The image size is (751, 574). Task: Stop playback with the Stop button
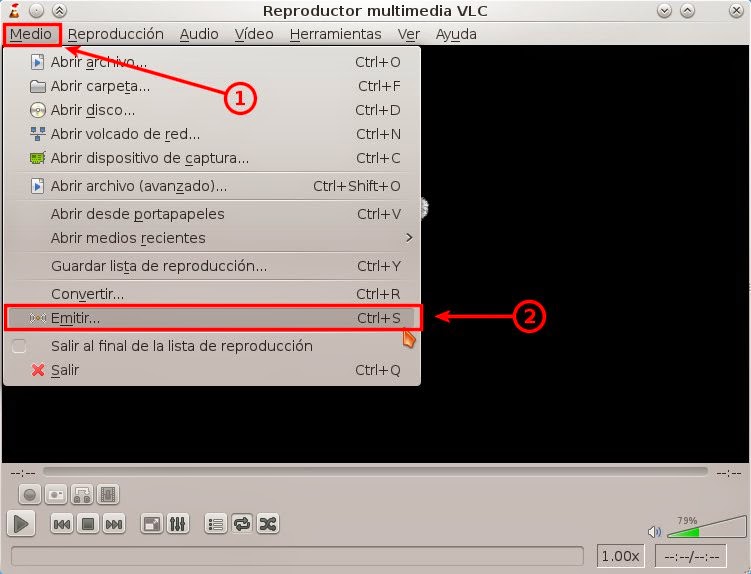click(88, 524)
